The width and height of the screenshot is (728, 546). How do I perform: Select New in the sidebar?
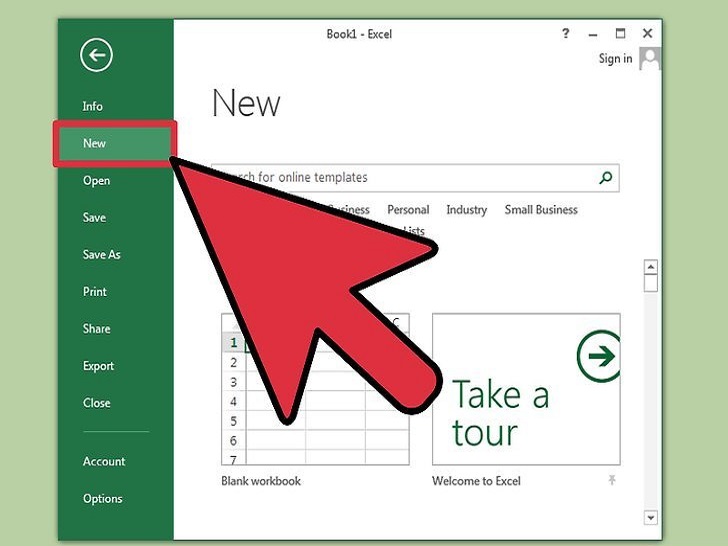115,143
